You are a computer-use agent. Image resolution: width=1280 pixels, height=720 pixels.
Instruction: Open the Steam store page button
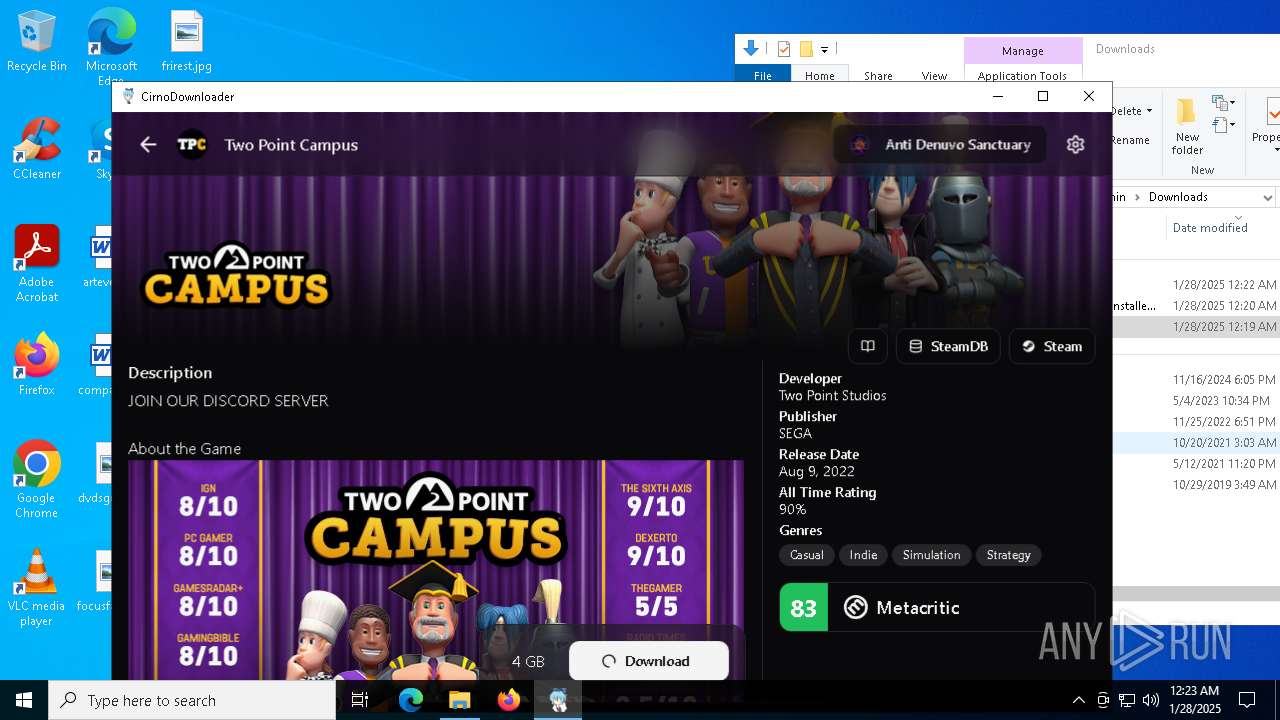click(1052, 346)
